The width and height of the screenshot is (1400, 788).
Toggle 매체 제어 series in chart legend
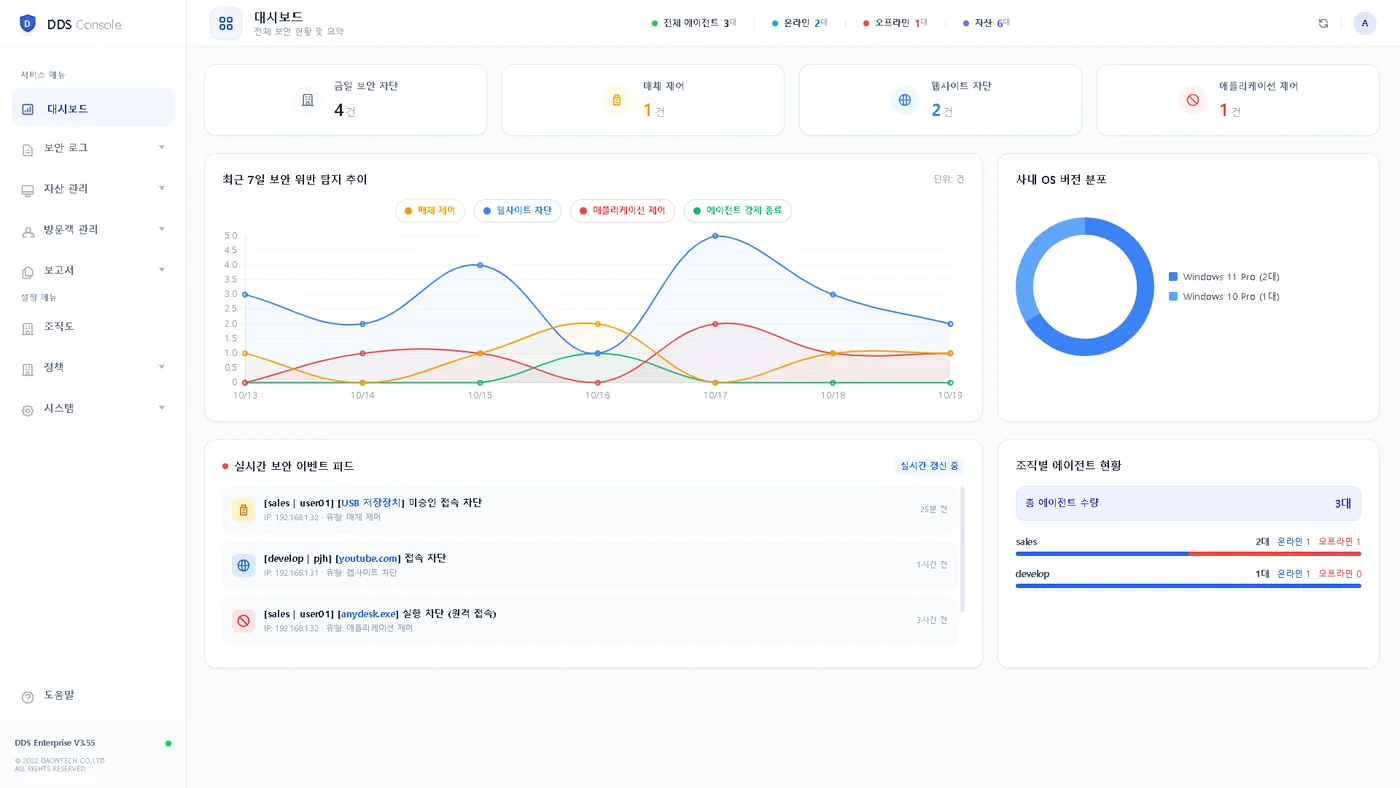point(430,211)
